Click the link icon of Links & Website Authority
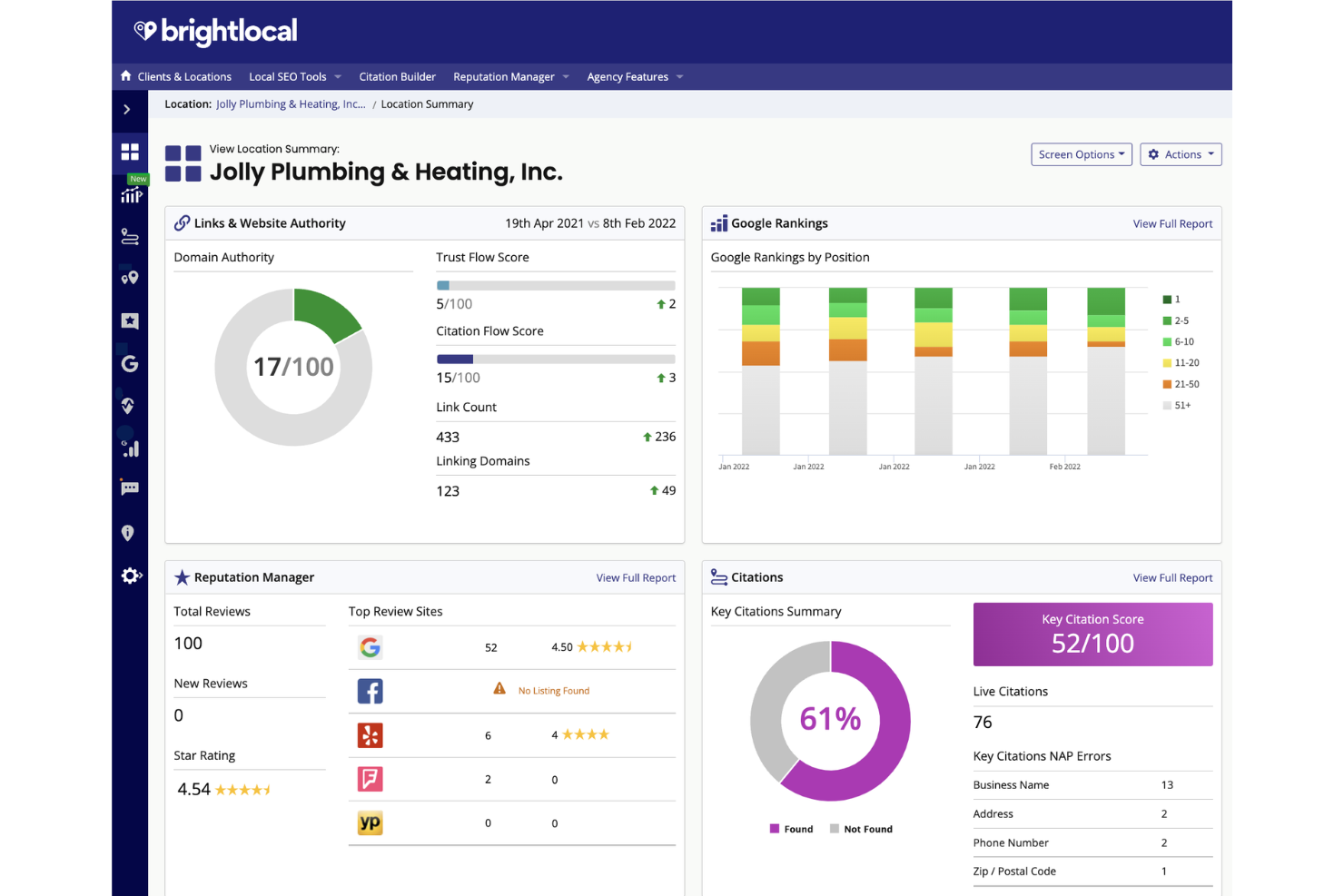The height and width of the screenshot is (896, 1344). 182,223
